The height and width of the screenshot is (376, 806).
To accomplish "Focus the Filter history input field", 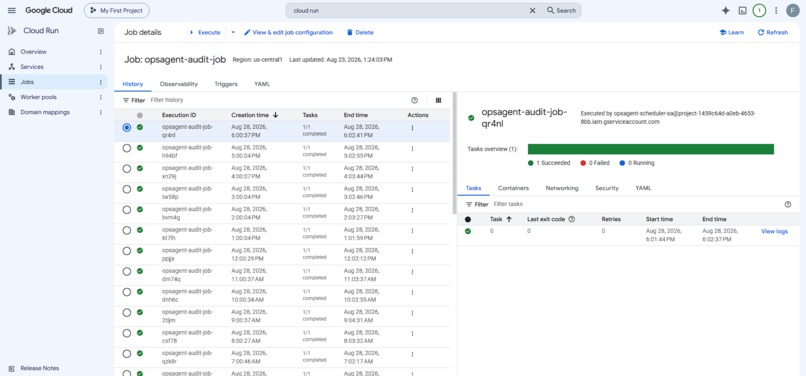I will [x=278, y=100].
